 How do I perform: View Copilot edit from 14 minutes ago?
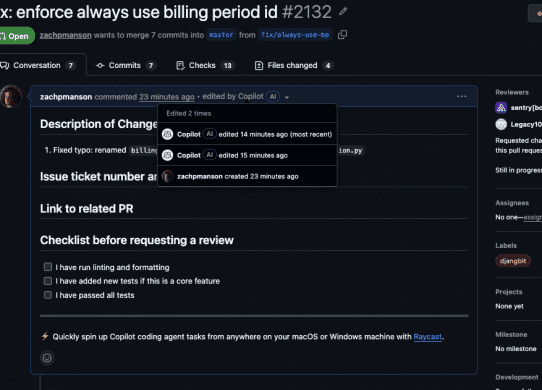point(247,134)
